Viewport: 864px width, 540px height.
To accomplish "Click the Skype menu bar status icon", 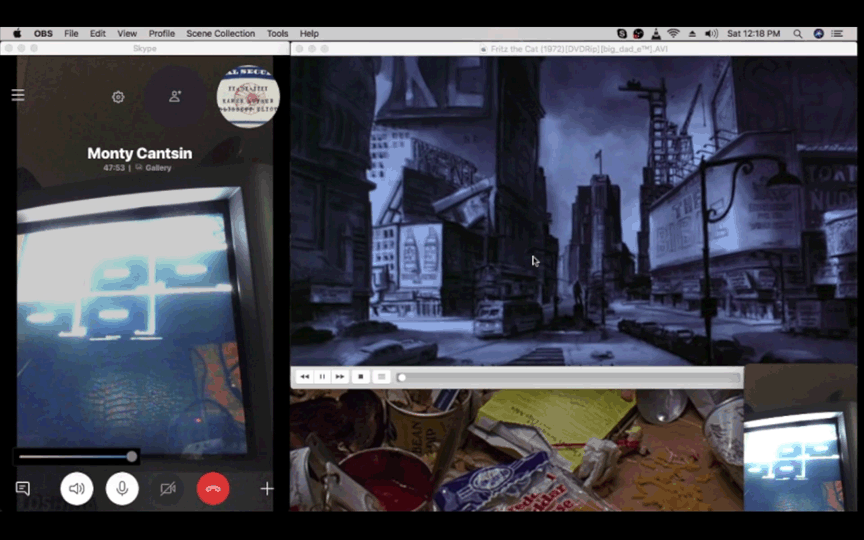I will [622, 34].
